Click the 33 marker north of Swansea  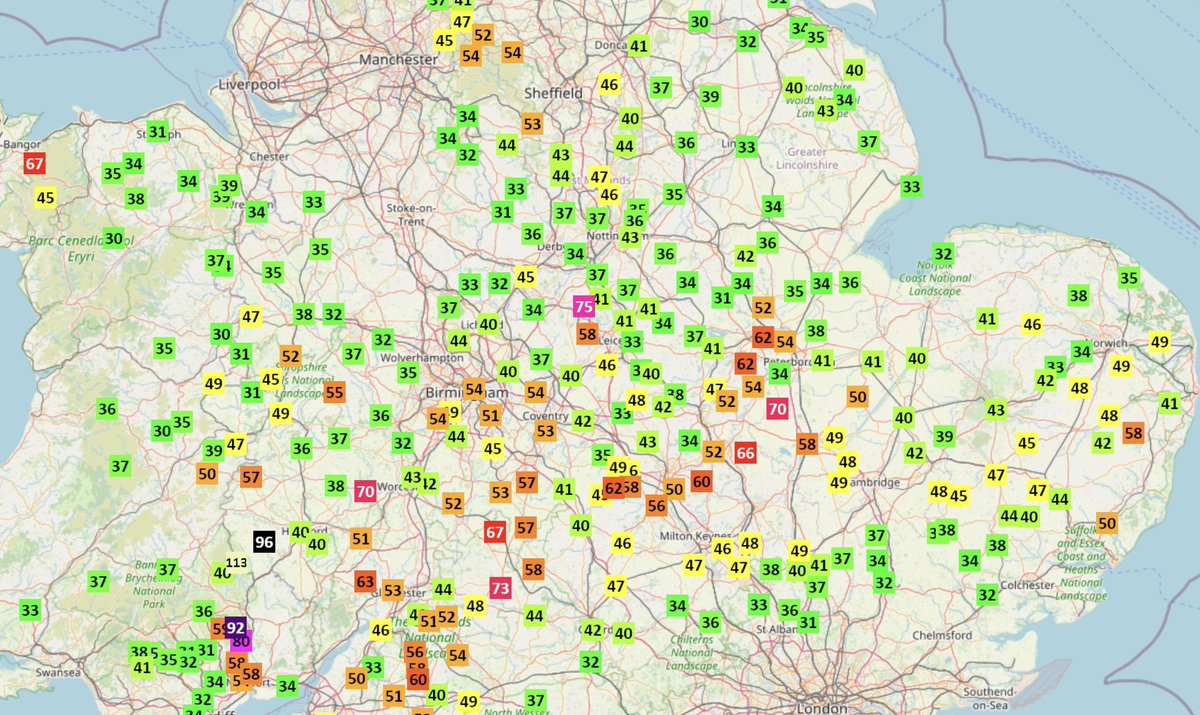click(30, 610)
